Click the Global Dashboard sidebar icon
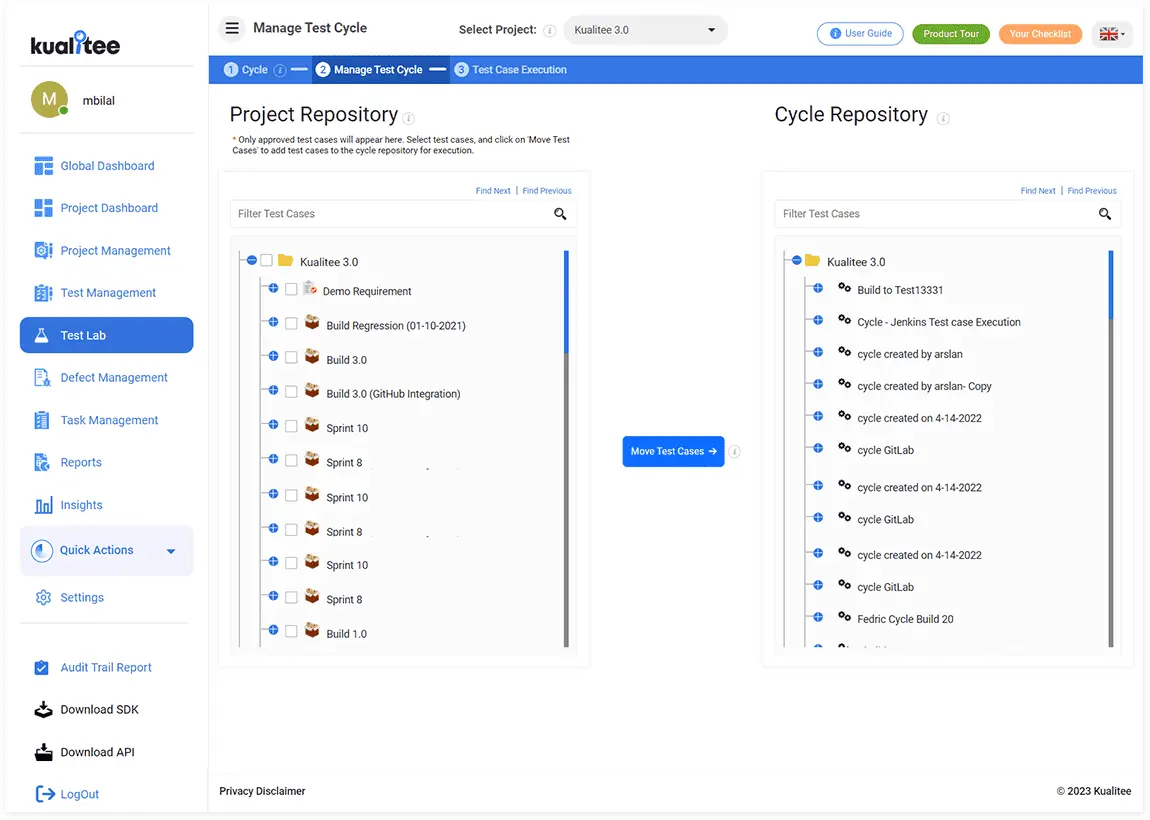This screenshot has width=1150, height=820. click(43, 166)
